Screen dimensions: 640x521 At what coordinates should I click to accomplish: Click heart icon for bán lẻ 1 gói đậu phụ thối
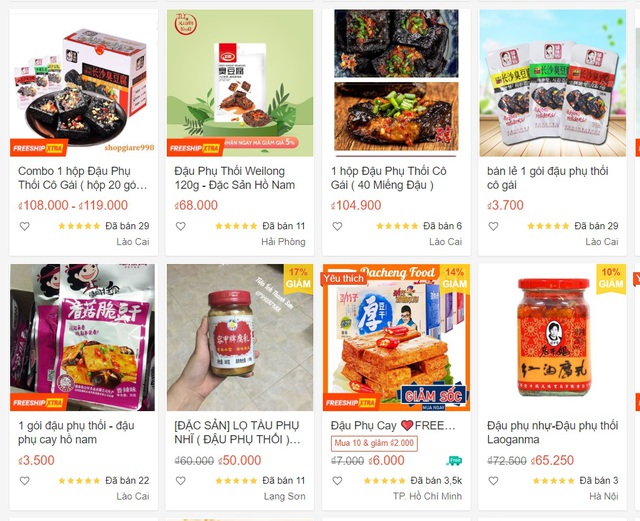(493, 226)
